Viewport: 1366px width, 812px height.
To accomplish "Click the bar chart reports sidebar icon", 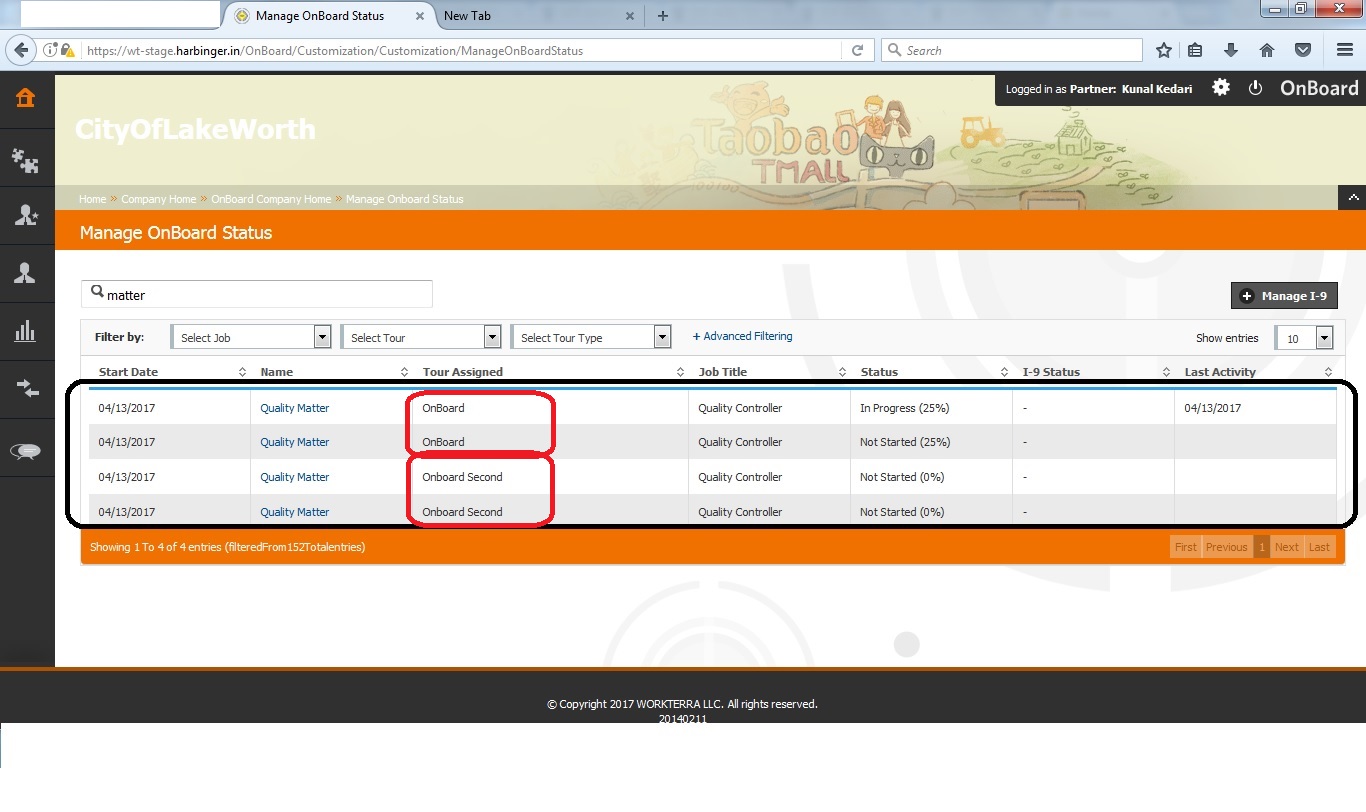I will click(26, 332).
